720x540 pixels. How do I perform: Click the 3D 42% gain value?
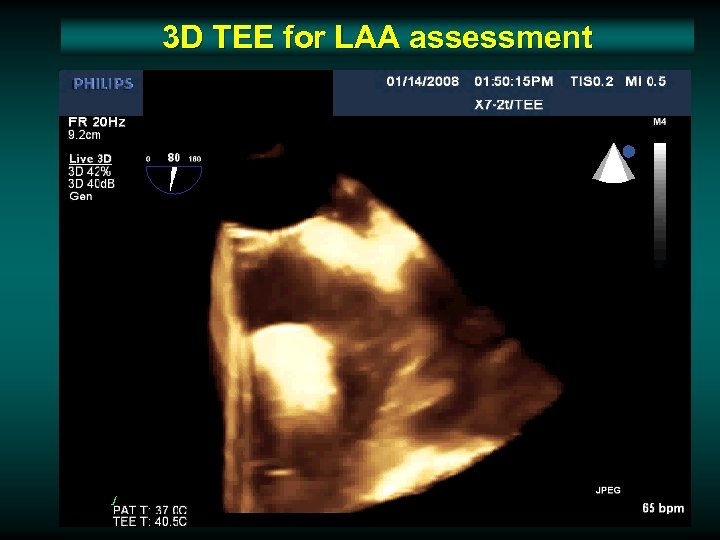[x=89, y=172]
